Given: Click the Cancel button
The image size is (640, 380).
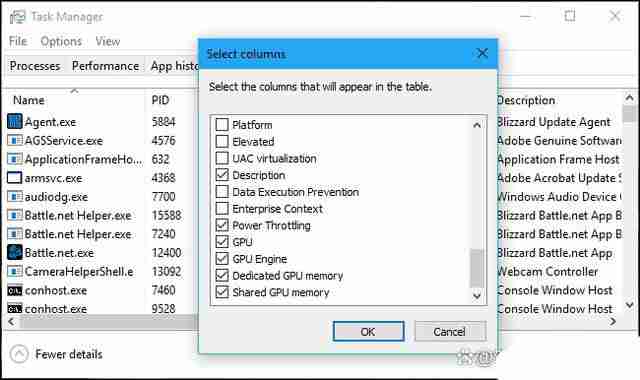Looking at the screenshot, I should coord(450,331).
